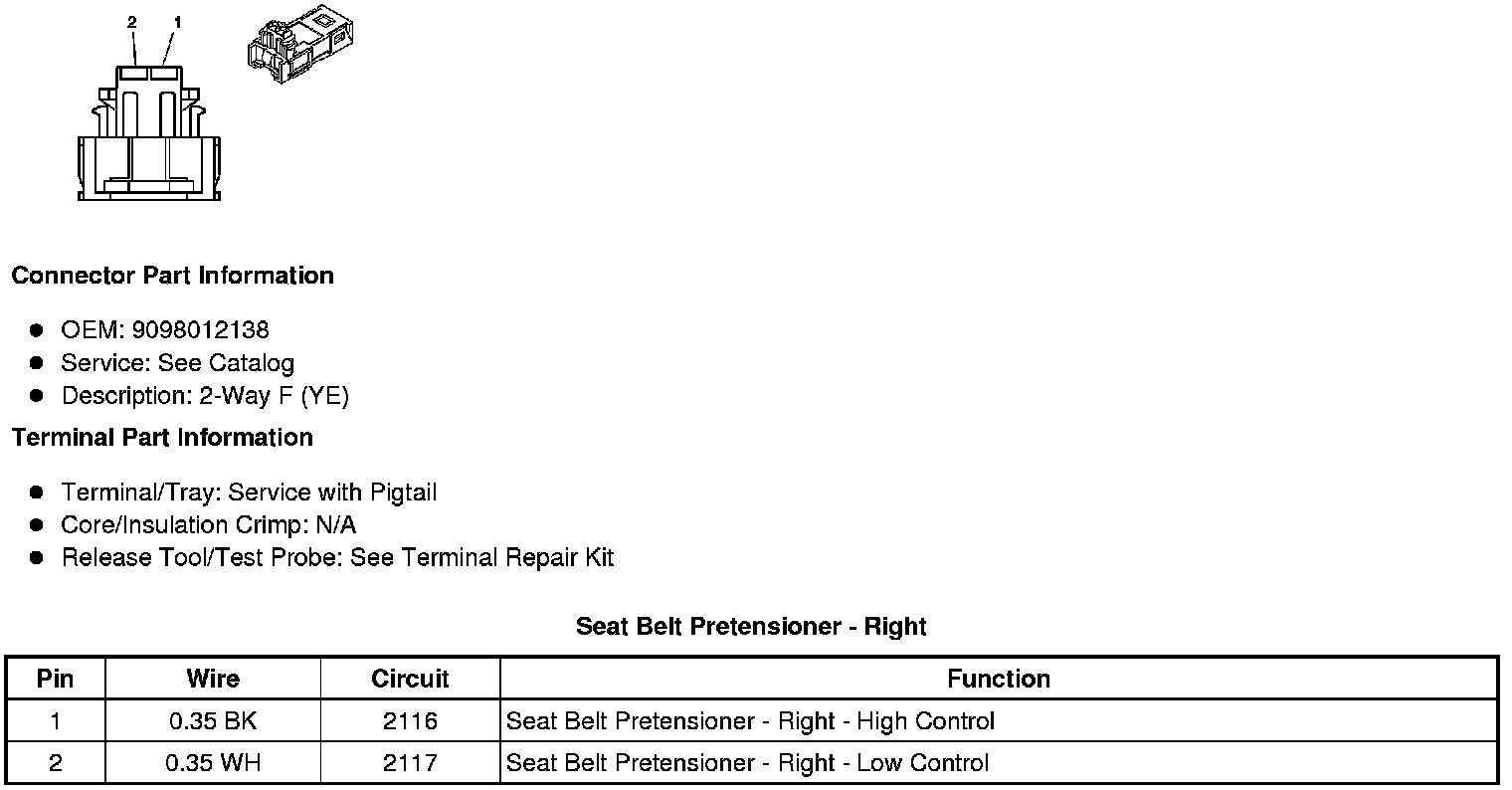The width and height of the screenshot is (1512, 790).
Task: Select the 0.35 BK wire cell
Action: point(213,721)
